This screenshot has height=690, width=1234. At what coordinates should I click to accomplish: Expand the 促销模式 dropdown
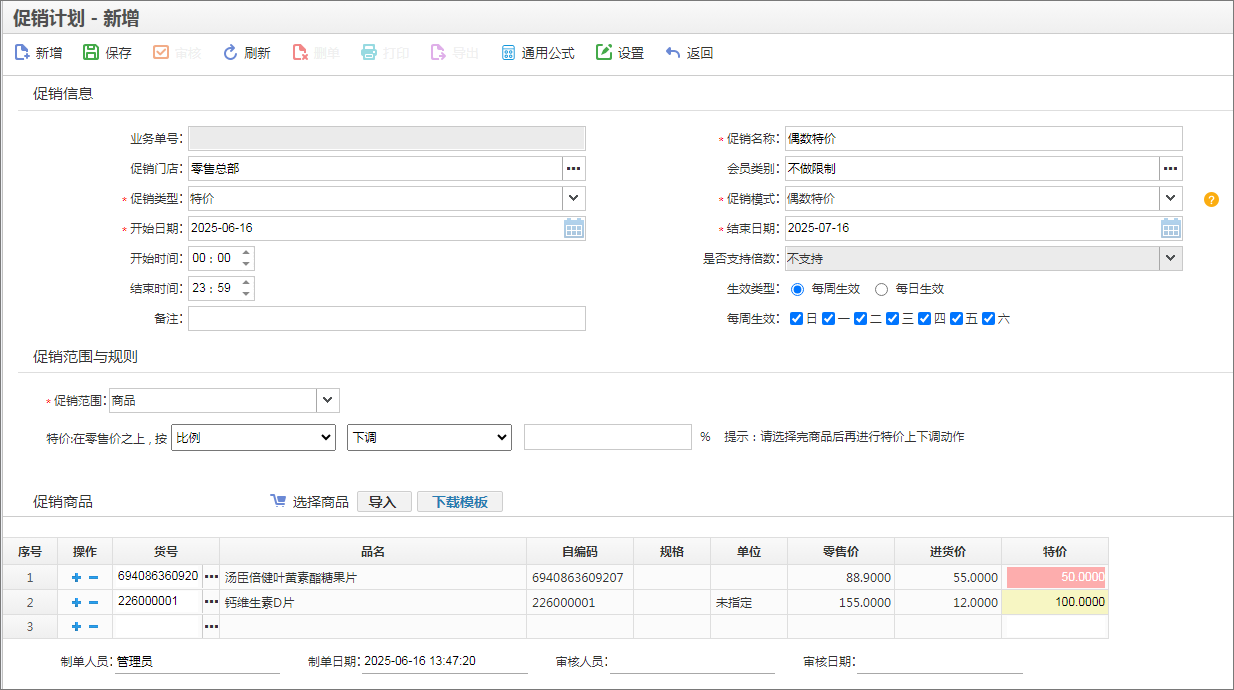click(x=1171, y=198)
